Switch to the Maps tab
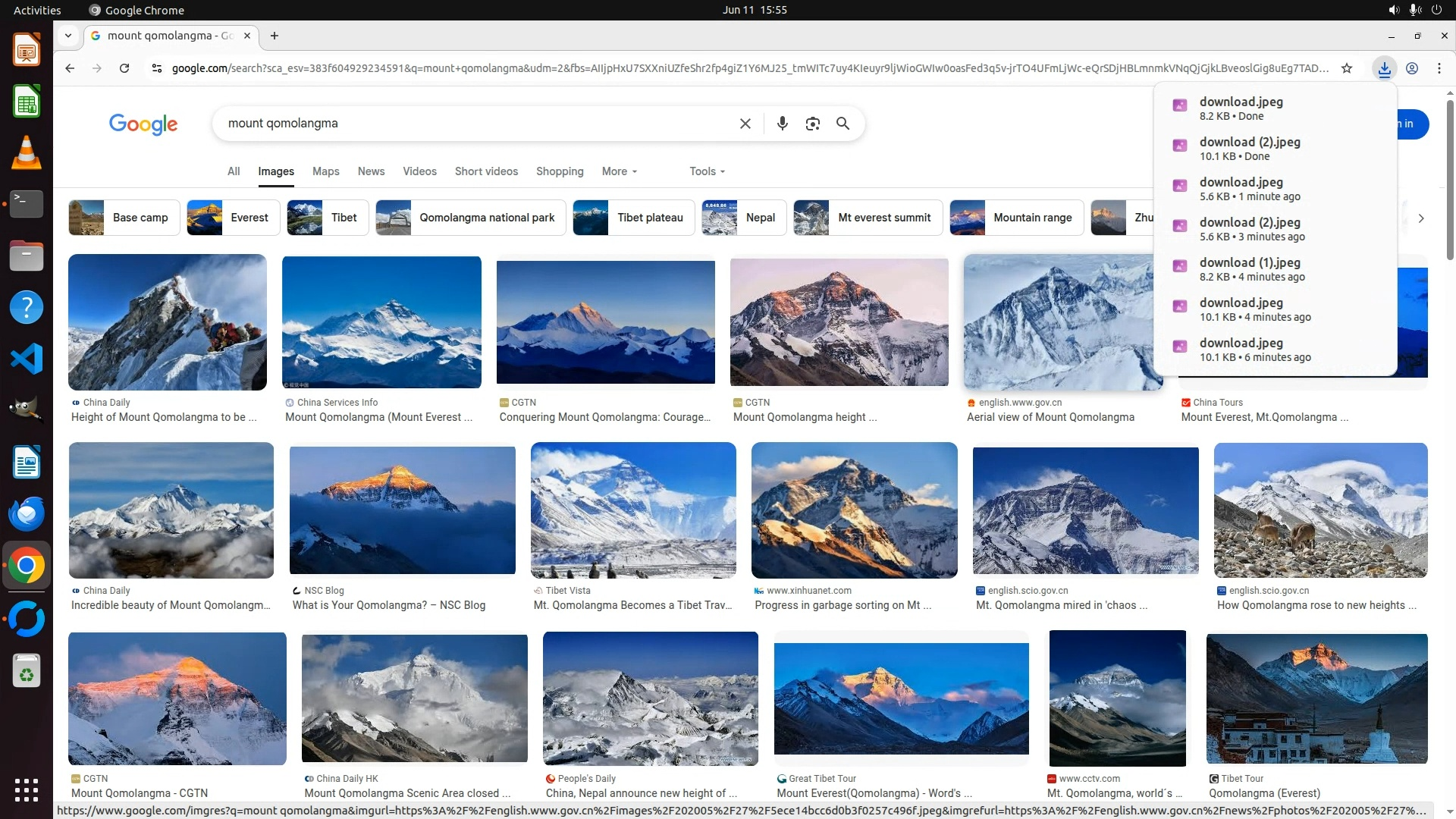This screenshot has height=819, width=1456. pyautogui.click(x=325, y=171)
